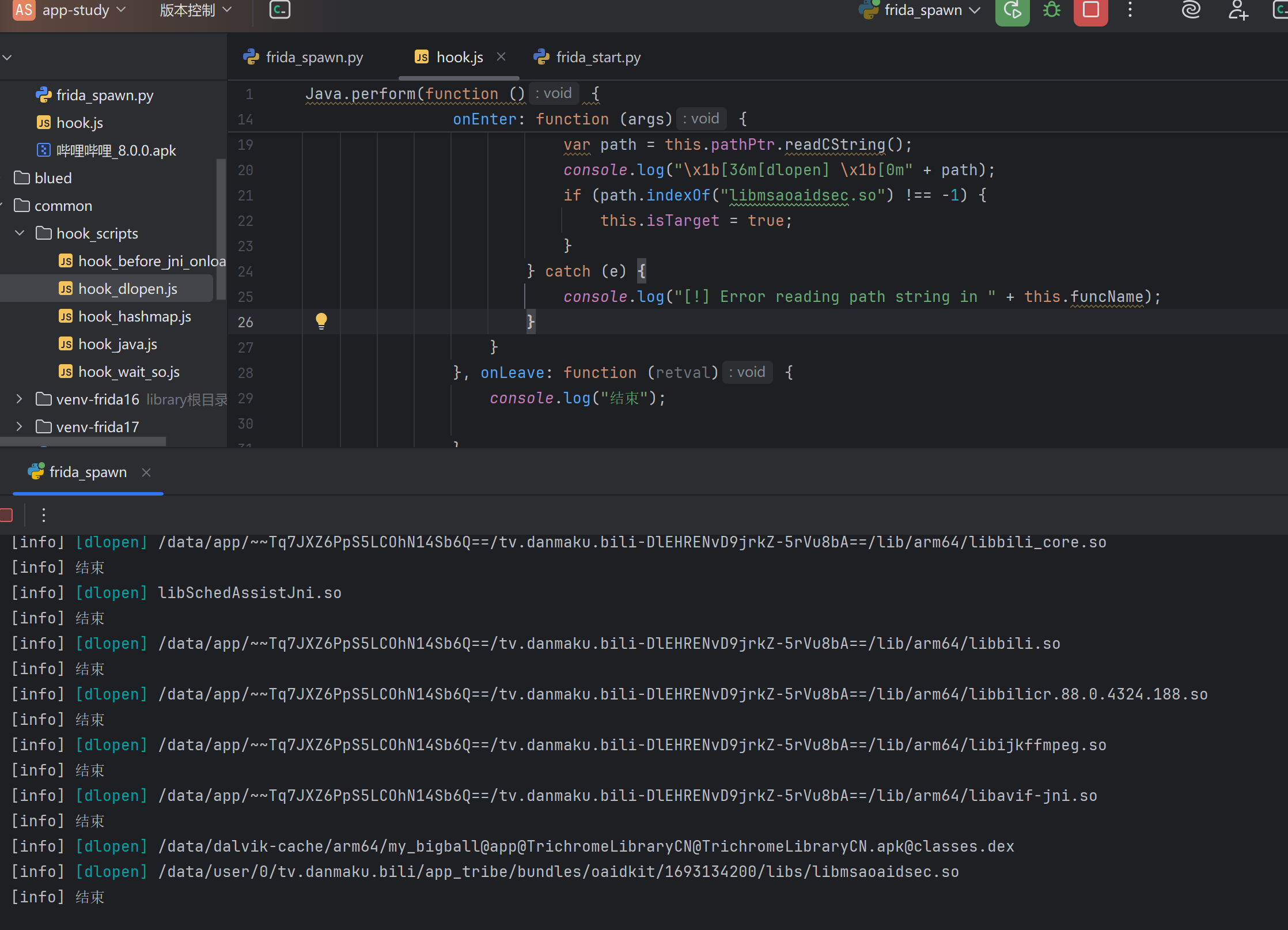
Task: Click the lightbulb quick-fix icon on line 26
Action: click(321, 321)
